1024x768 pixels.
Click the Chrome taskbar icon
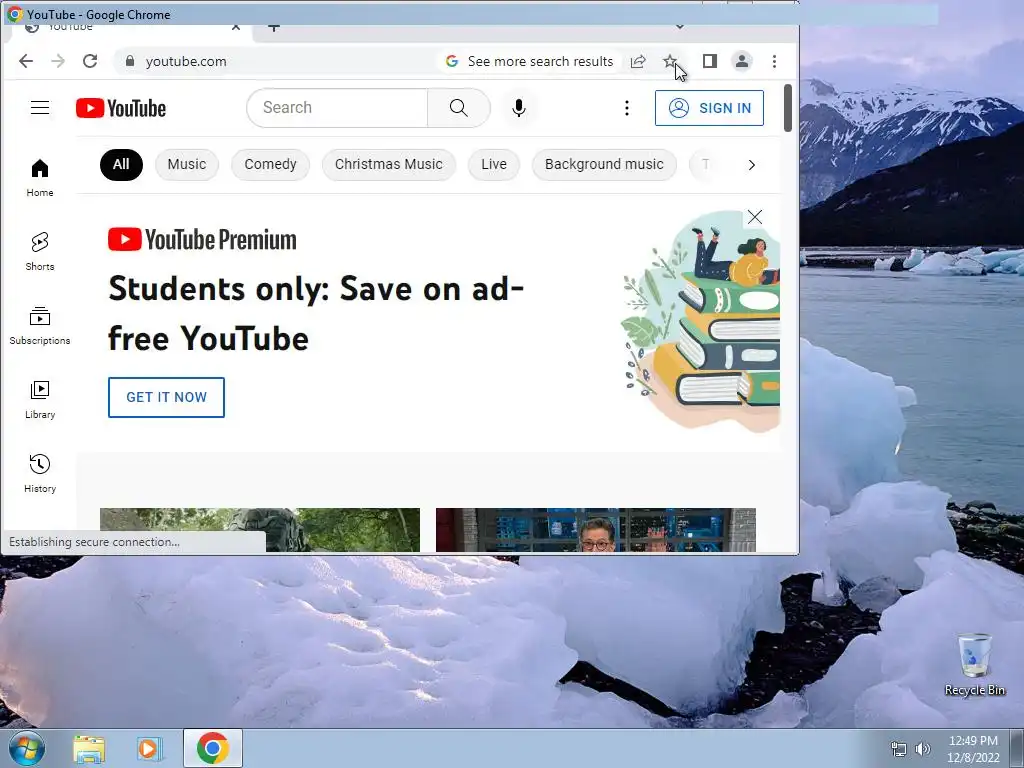(x=212, y=748)
